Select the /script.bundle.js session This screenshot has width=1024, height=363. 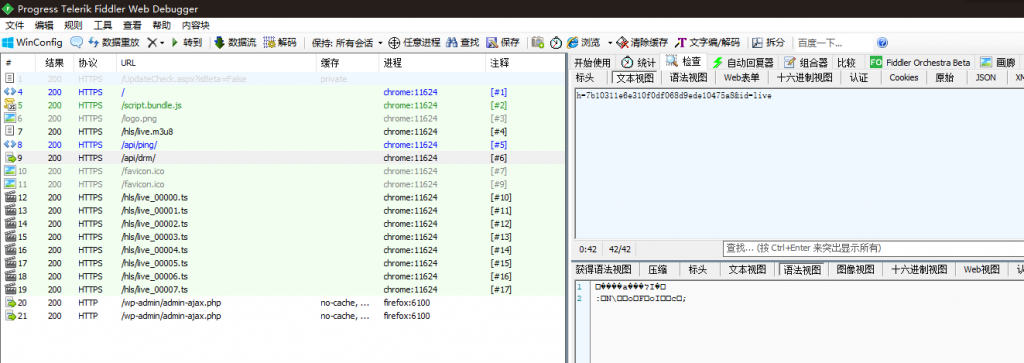(x=282, y=105)
